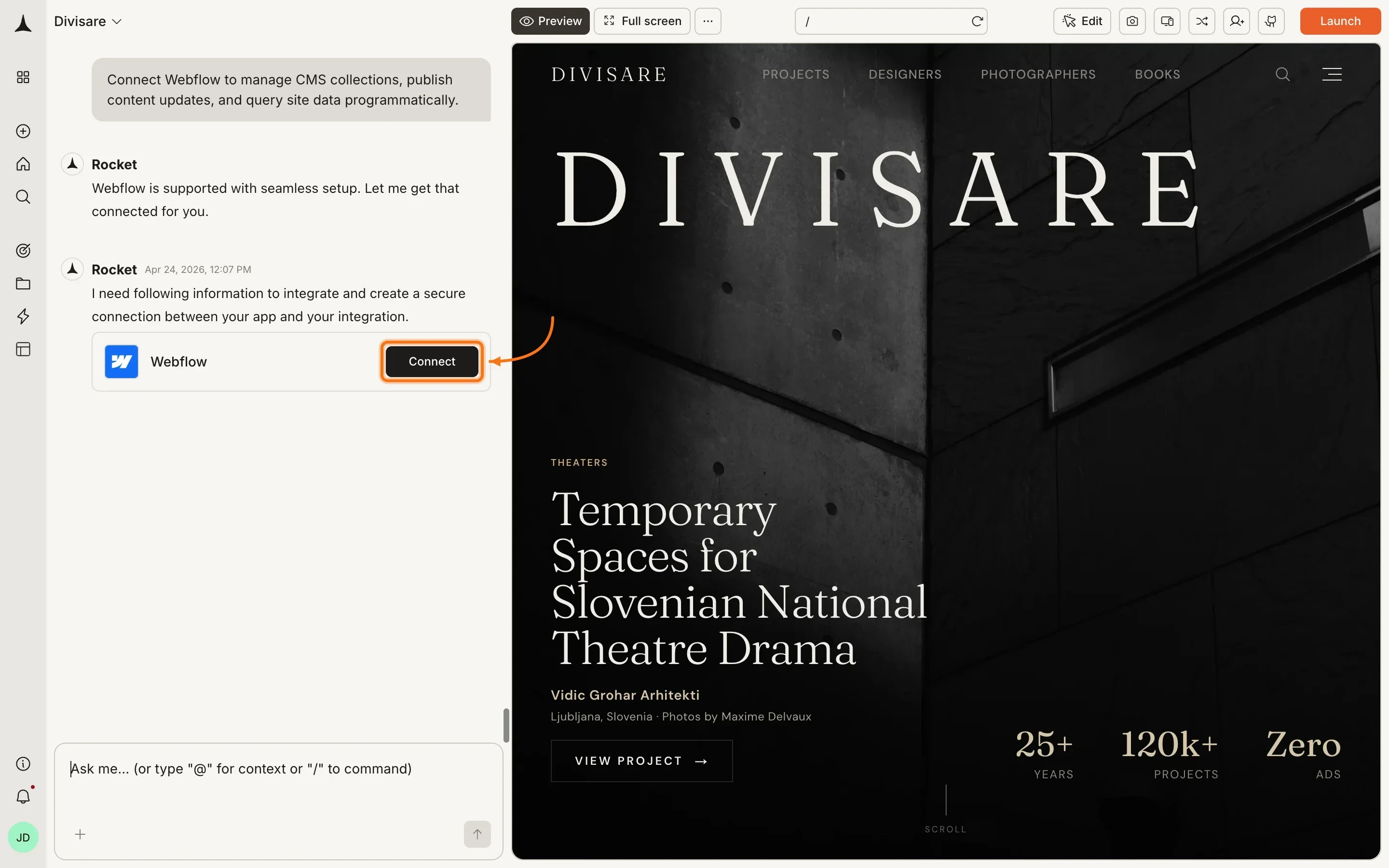Open the responsive device preview icon
Screen dimensions: 1389x868
(1167, 21)
